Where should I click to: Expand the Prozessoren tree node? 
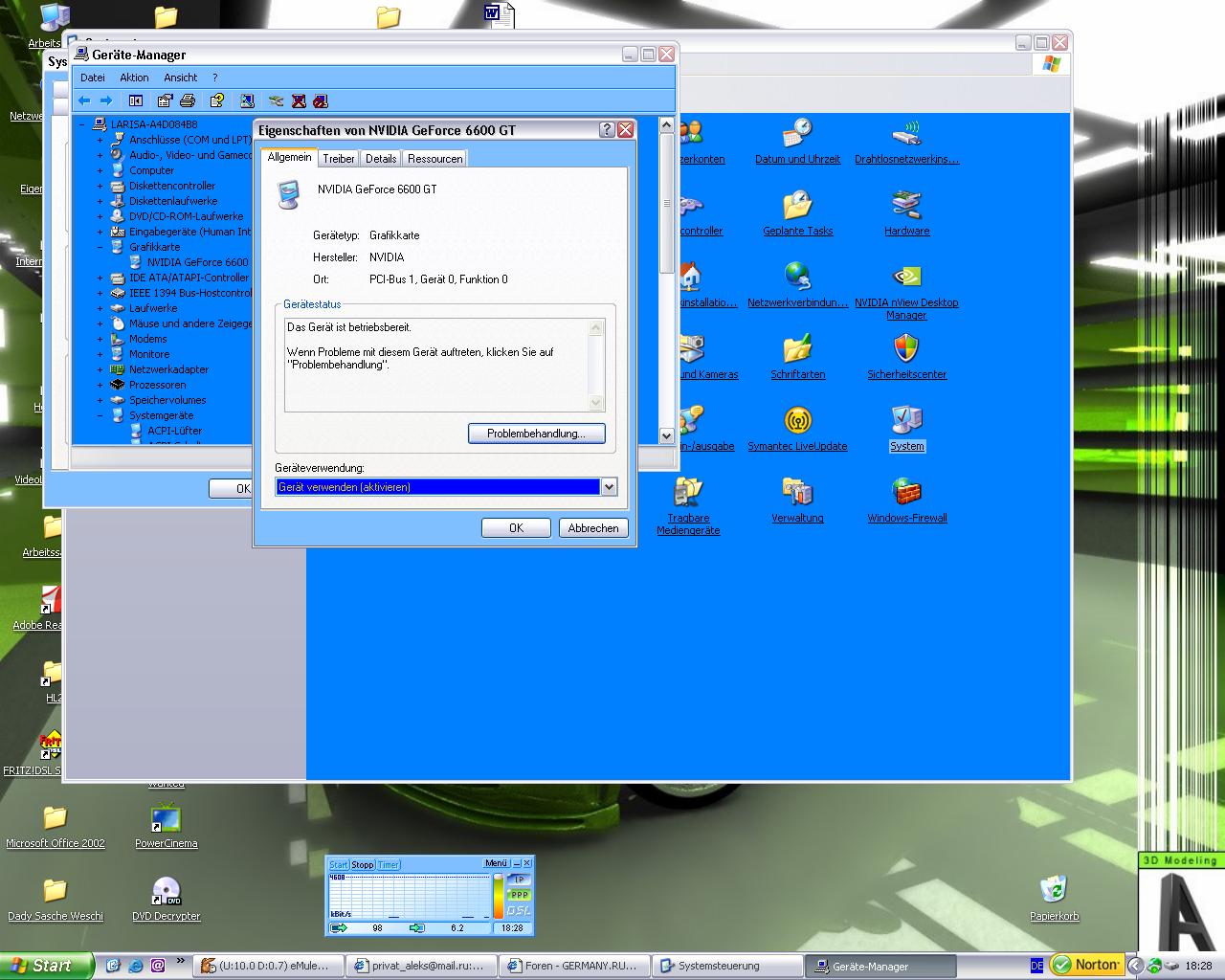coord(100,385)
